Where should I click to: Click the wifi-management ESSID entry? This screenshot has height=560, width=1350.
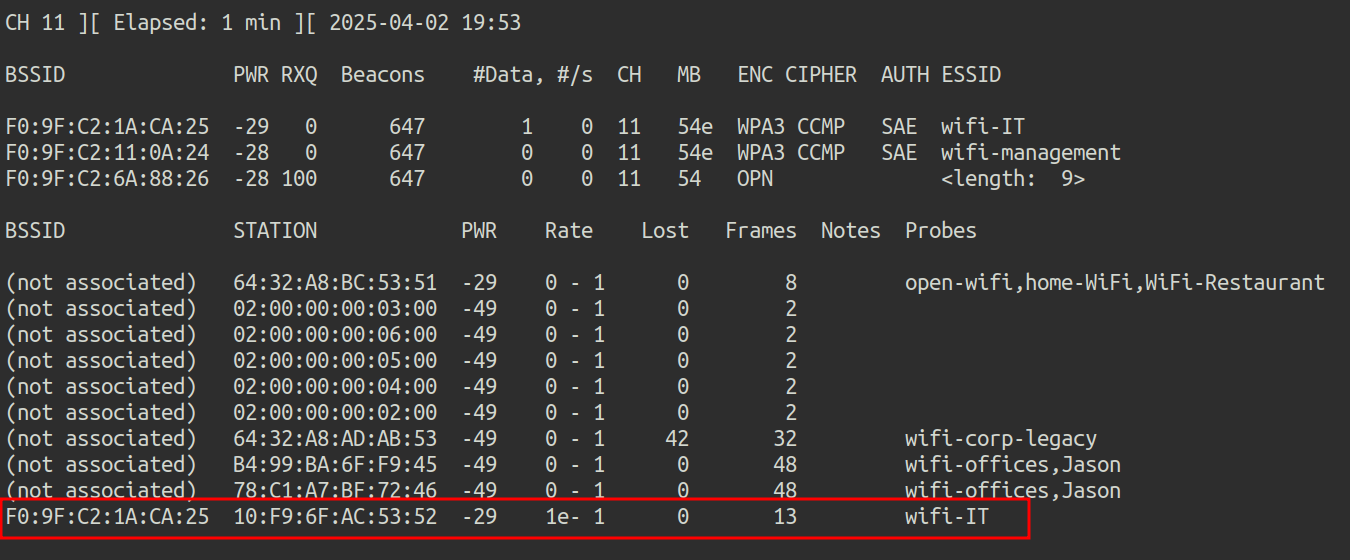pyautogui.click(x=1030, y=153)
